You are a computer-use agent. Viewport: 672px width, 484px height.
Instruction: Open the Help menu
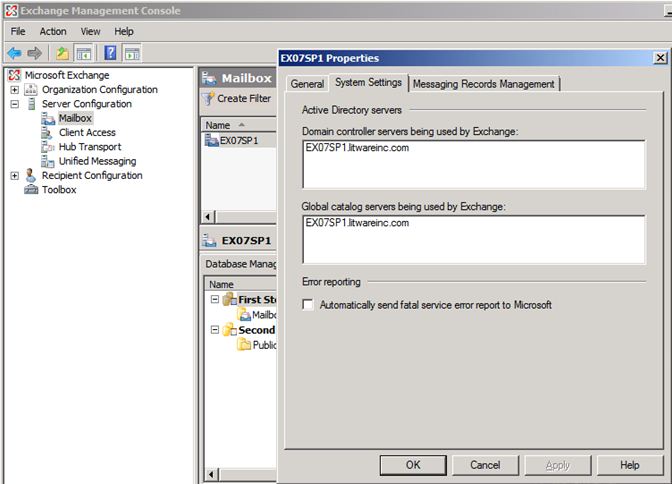point(124,32)
